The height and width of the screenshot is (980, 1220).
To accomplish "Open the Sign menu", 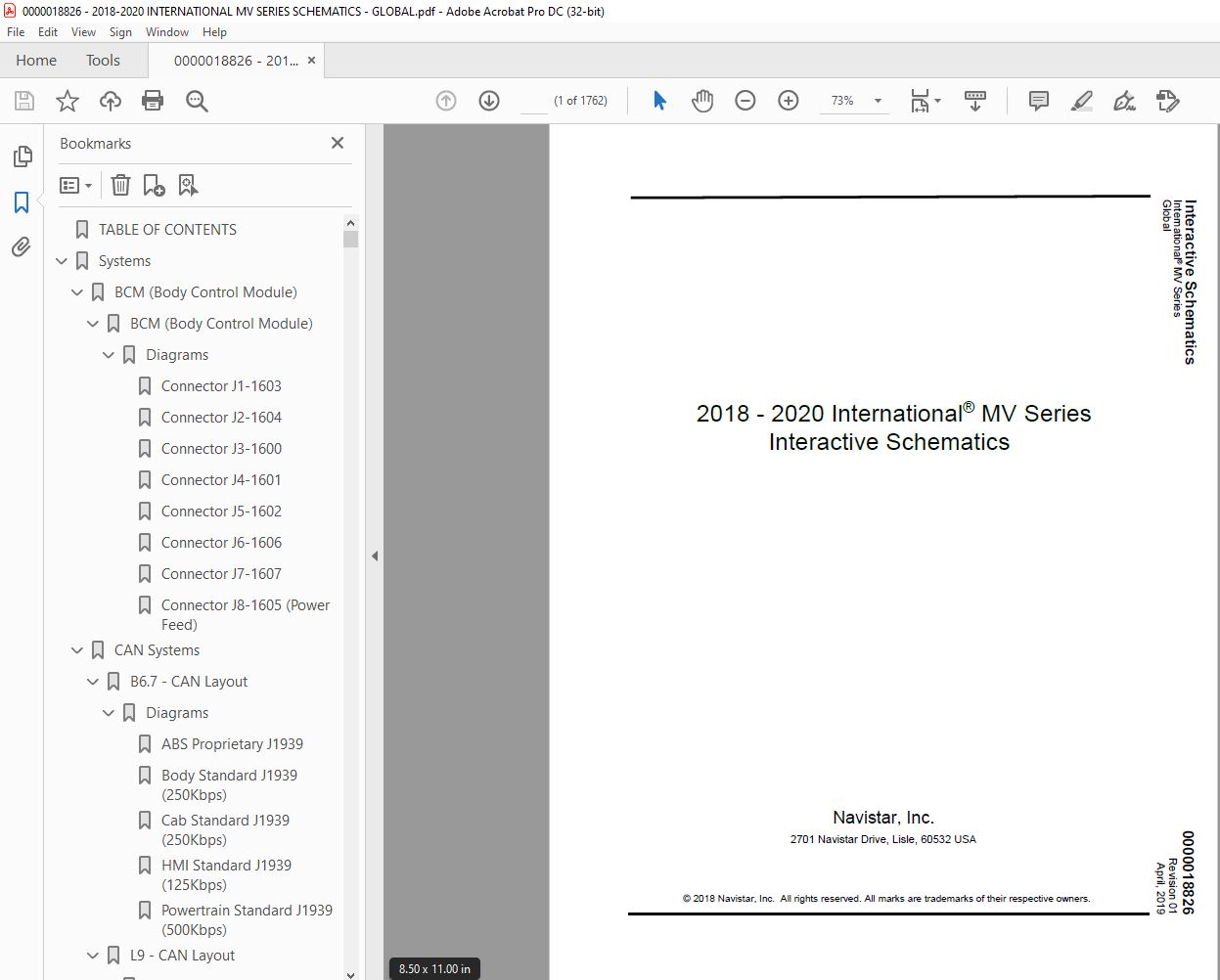I will point(121,32).
